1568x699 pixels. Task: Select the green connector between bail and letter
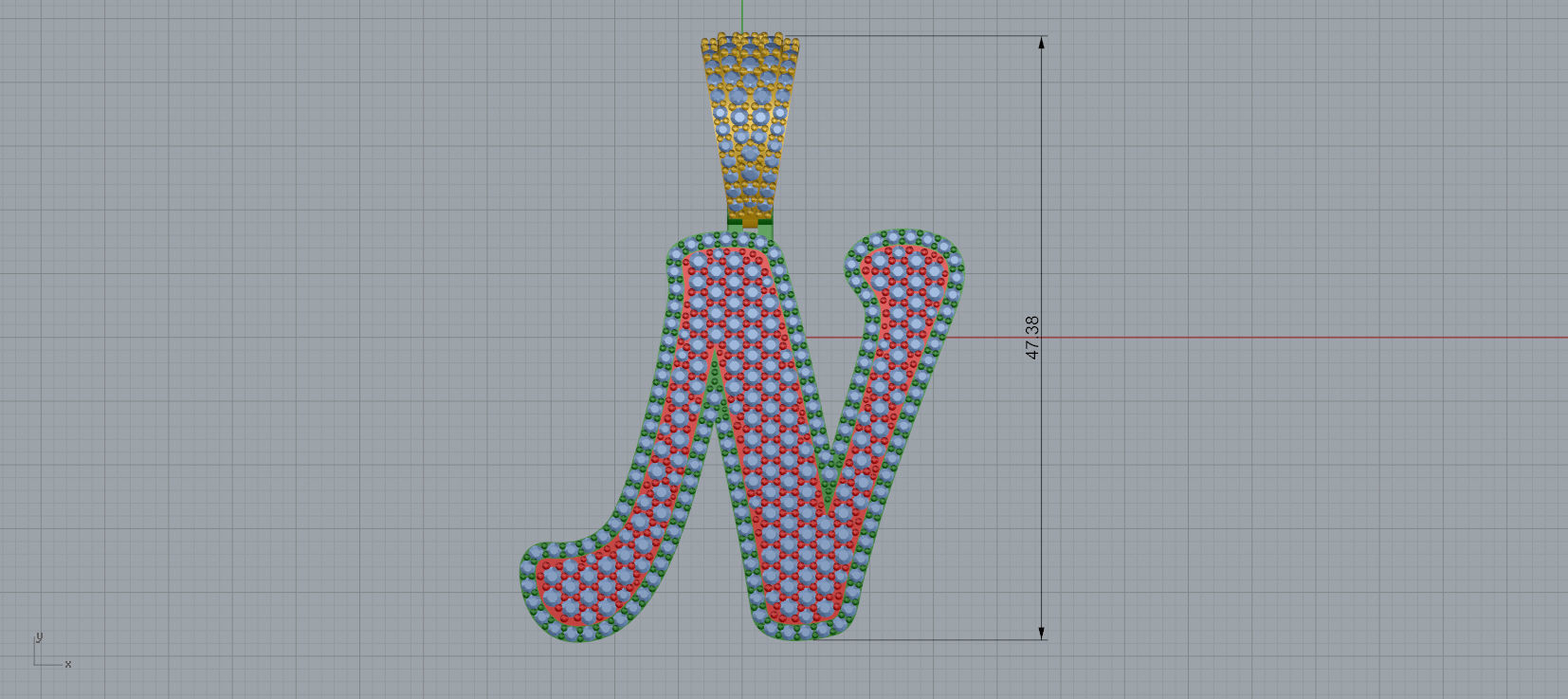point(751,228)
